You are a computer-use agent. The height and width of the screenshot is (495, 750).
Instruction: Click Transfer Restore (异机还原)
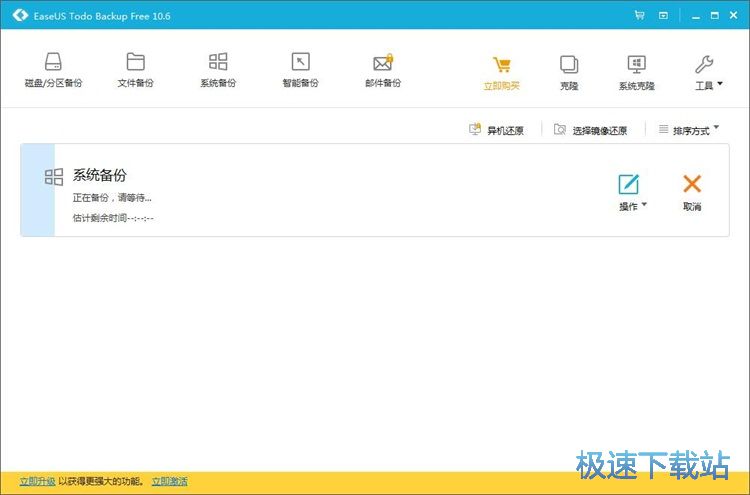point(497,130)
